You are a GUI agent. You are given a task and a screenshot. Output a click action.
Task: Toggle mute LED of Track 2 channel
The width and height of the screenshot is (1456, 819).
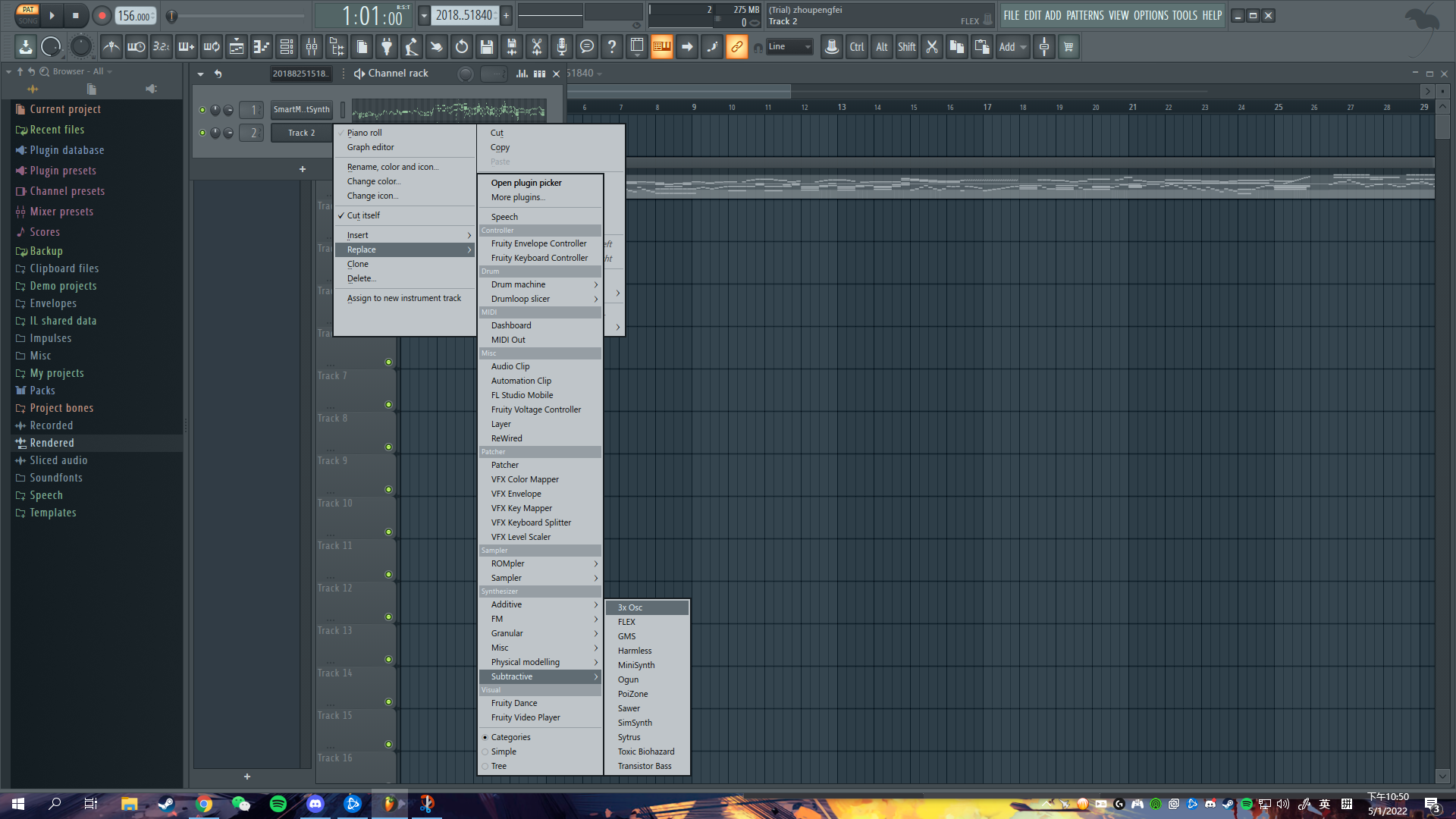pos(202,133)
